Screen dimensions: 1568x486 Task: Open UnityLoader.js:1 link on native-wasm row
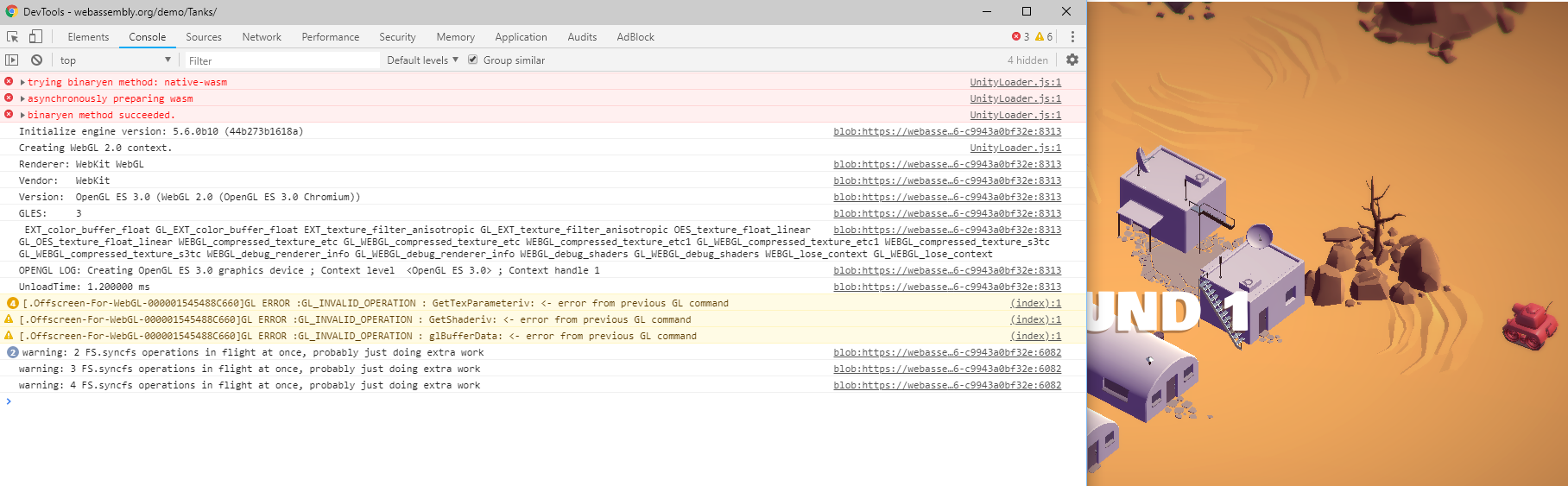coord(1015,82)
